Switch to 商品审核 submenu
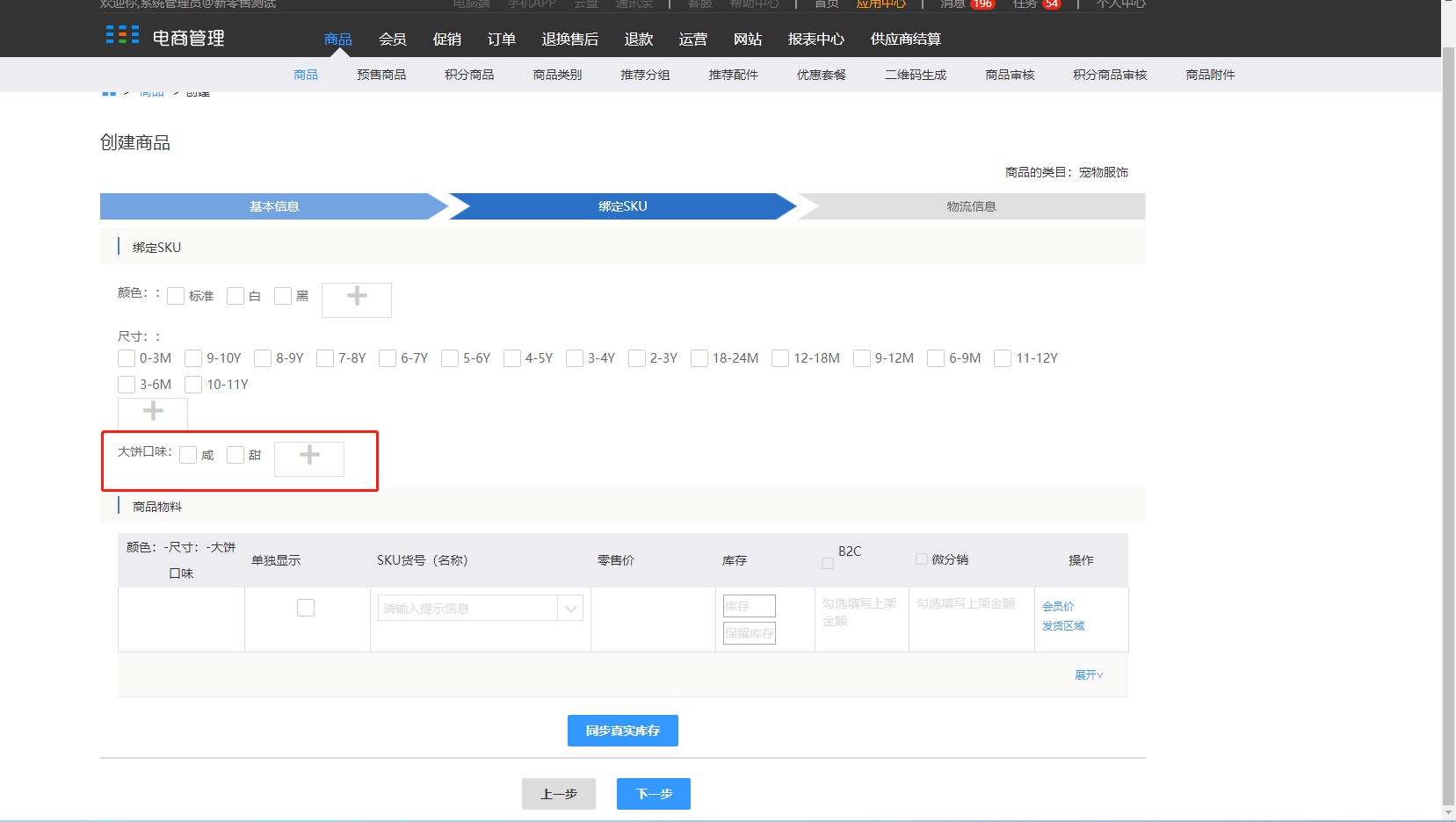 [x=1010, y=75]
